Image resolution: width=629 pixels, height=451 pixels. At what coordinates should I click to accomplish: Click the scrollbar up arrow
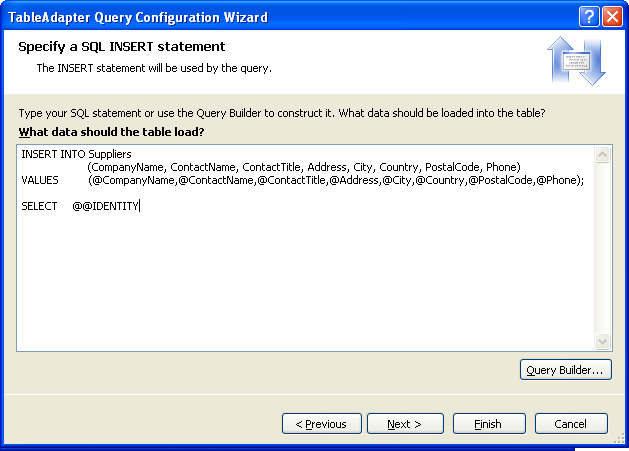(x=603, y=155)
